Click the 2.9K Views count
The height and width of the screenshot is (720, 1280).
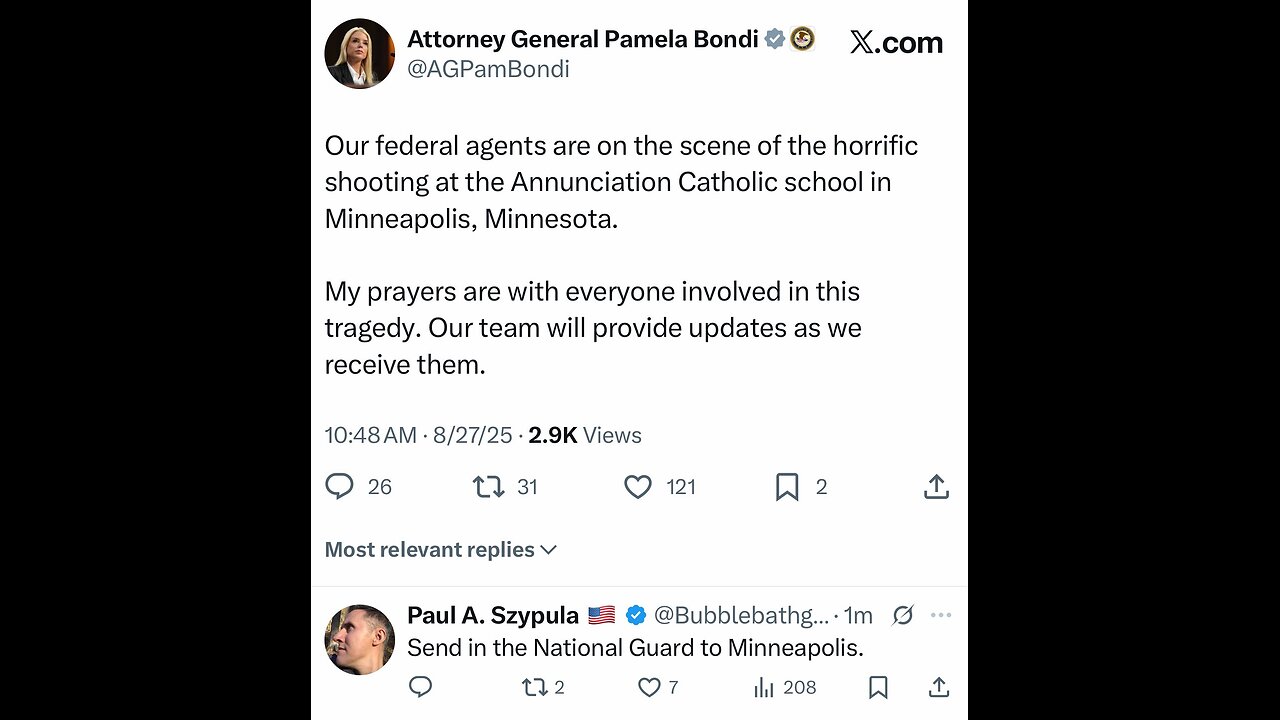[584, 435]
